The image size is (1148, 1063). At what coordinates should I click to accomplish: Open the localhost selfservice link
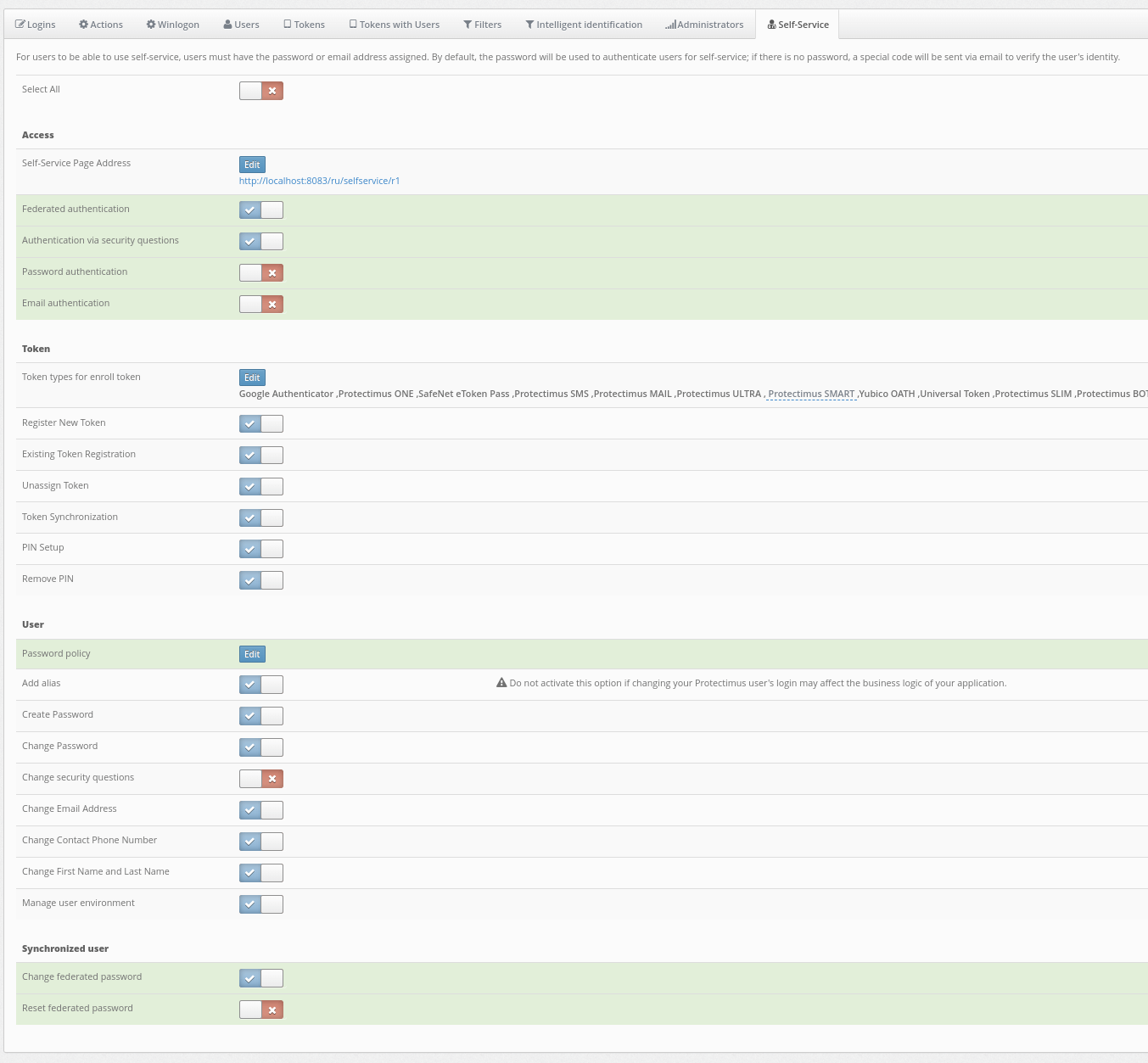(x=319, y=181)
